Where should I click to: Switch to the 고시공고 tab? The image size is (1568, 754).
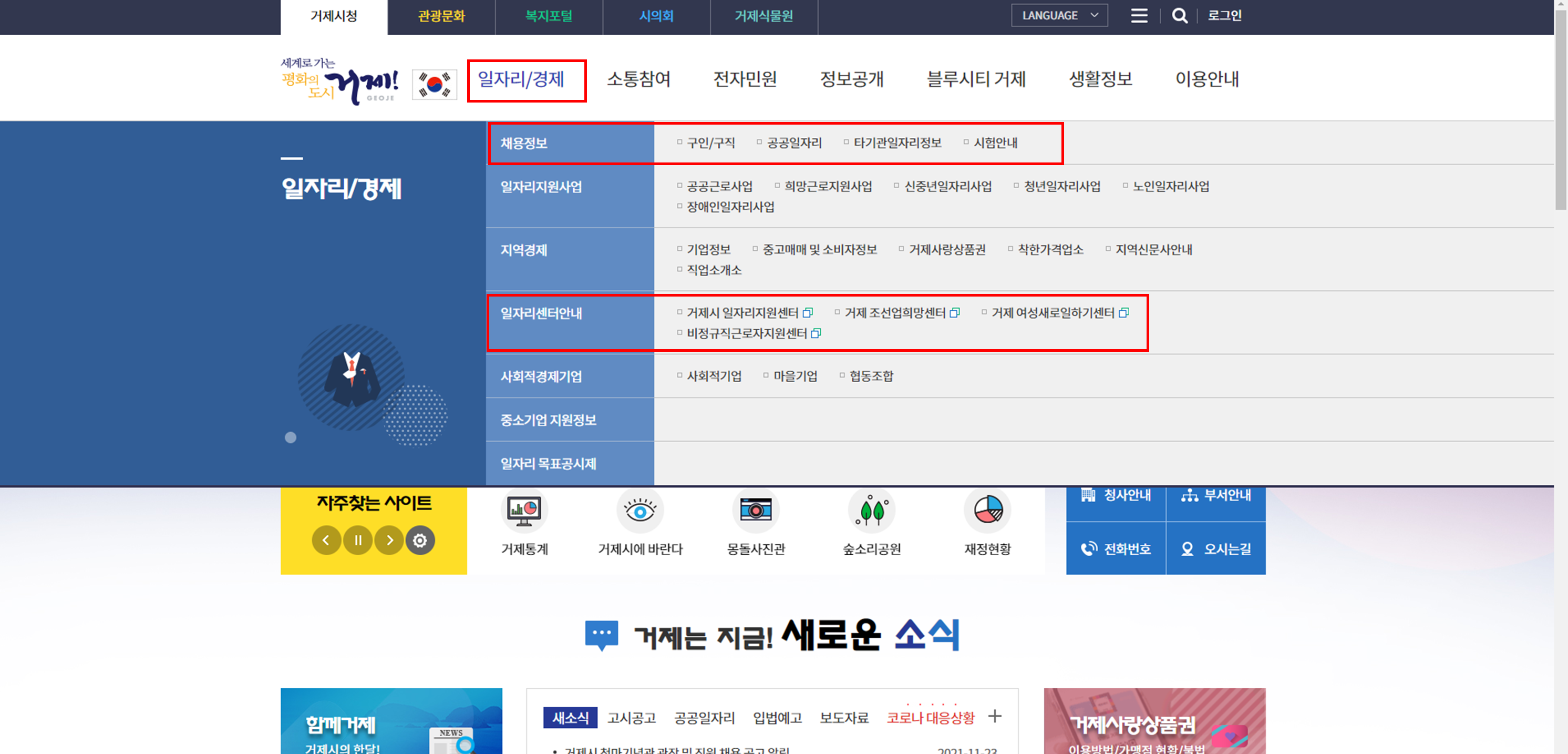click(x=631, y=718)
